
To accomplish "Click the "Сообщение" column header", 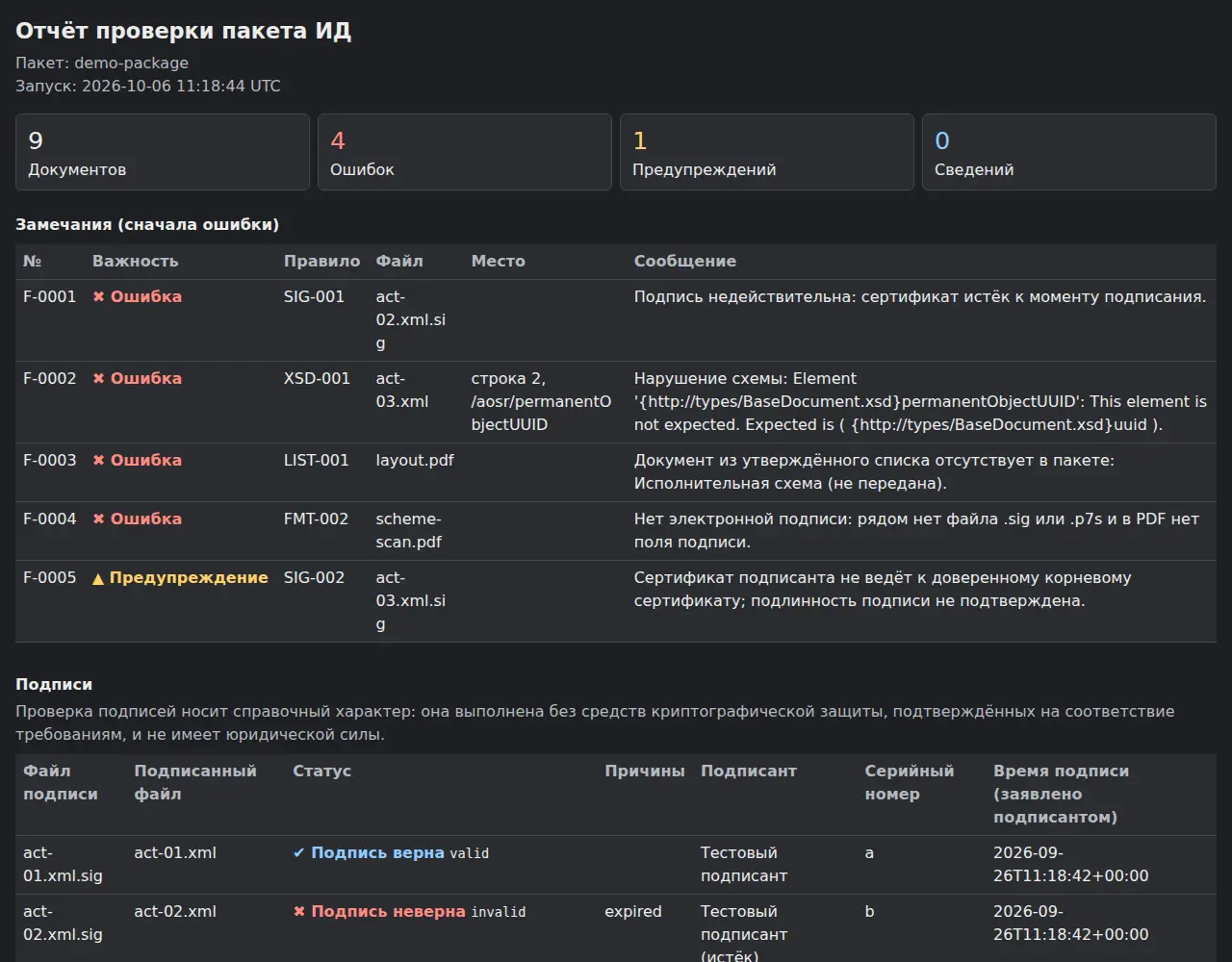I will click(685, 262).
